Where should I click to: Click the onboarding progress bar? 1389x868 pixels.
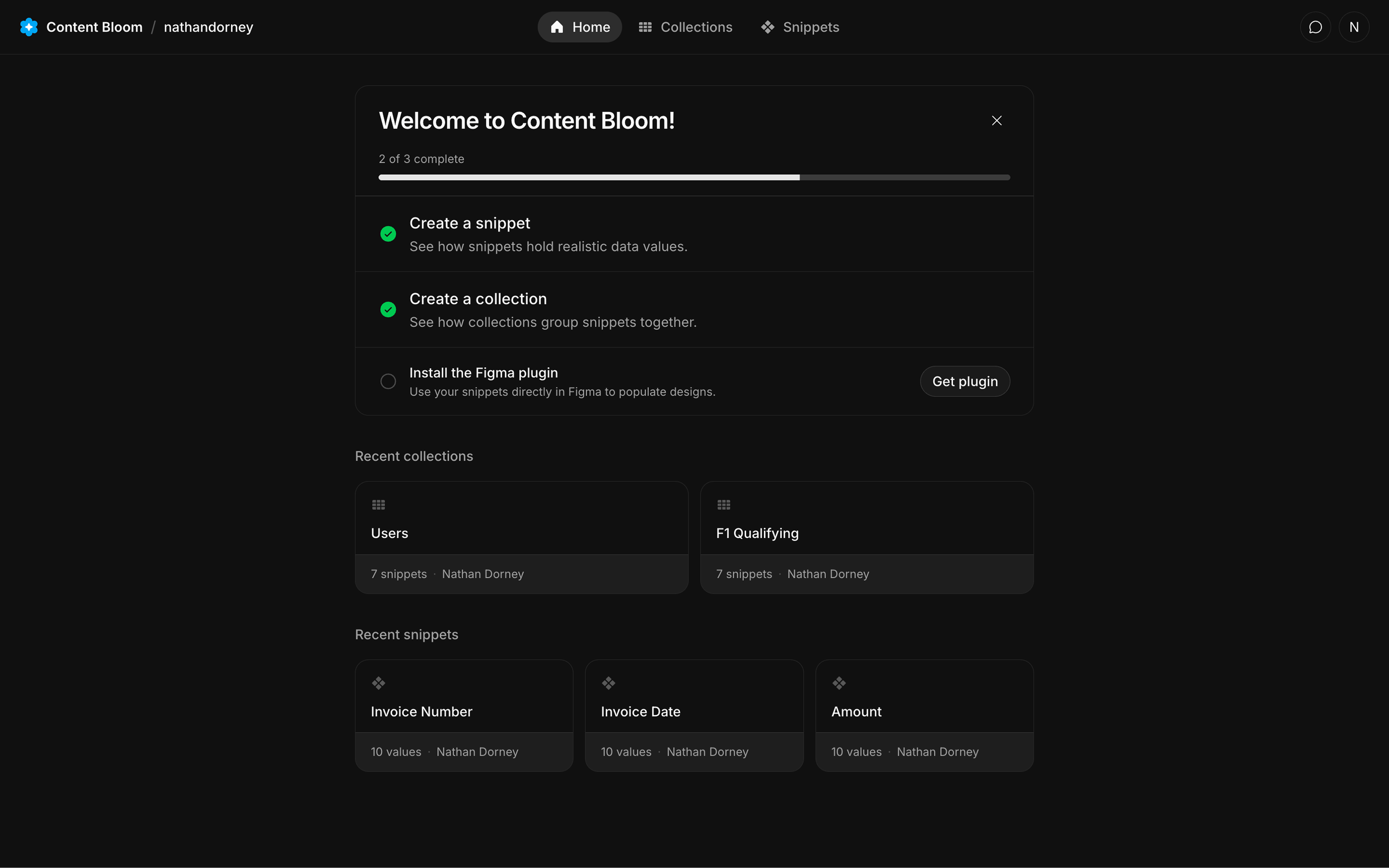[694, 178]
